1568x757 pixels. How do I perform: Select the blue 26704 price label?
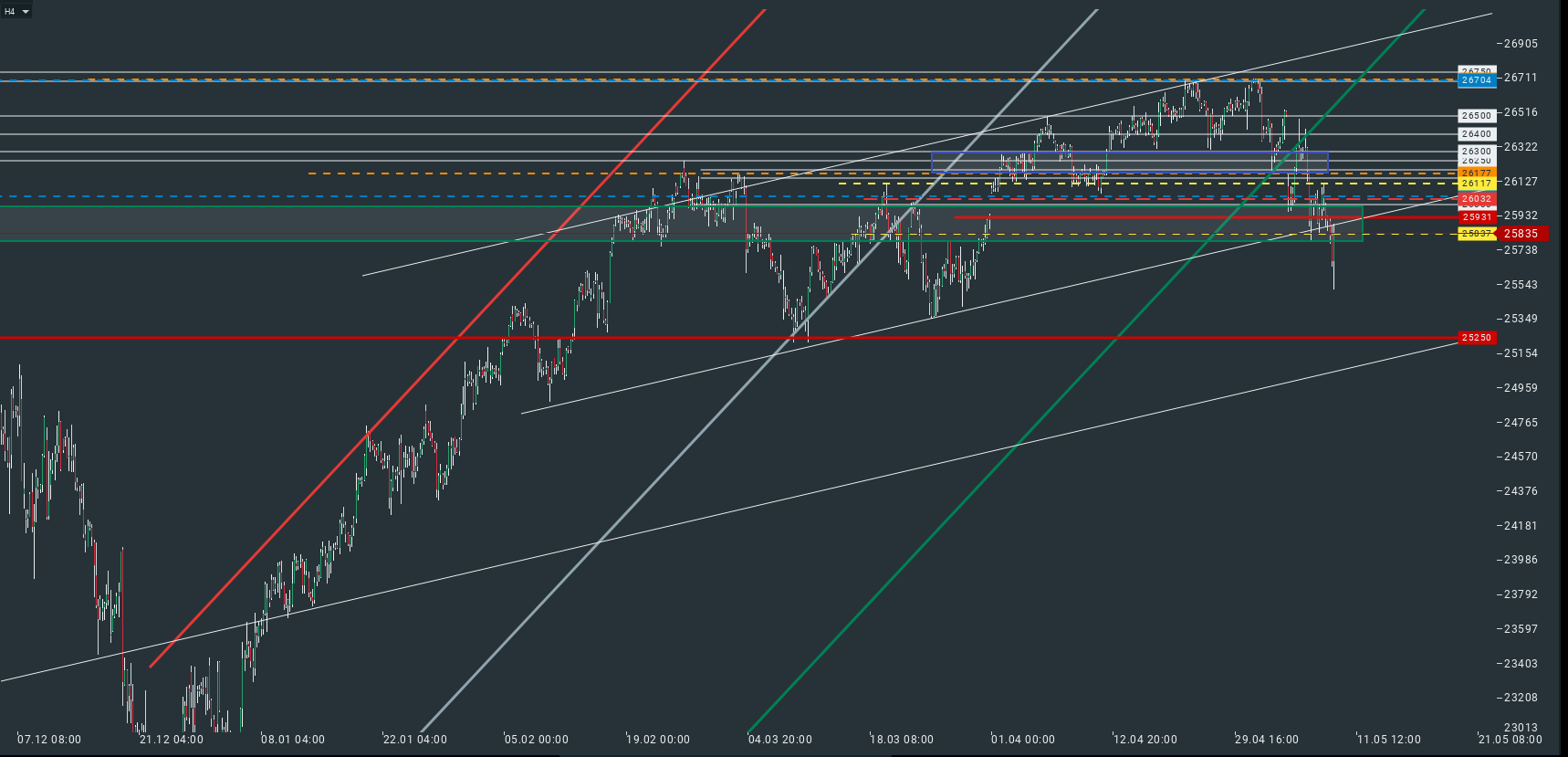point(1477,80)
